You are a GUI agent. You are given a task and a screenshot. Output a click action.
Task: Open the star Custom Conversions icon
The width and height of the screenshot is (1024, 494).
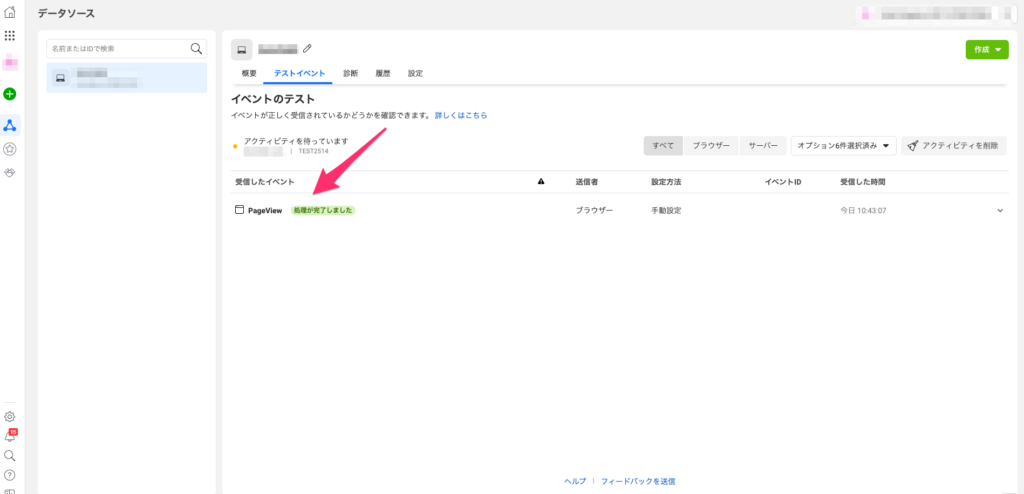pyautogui.click(x=10, y=149)
